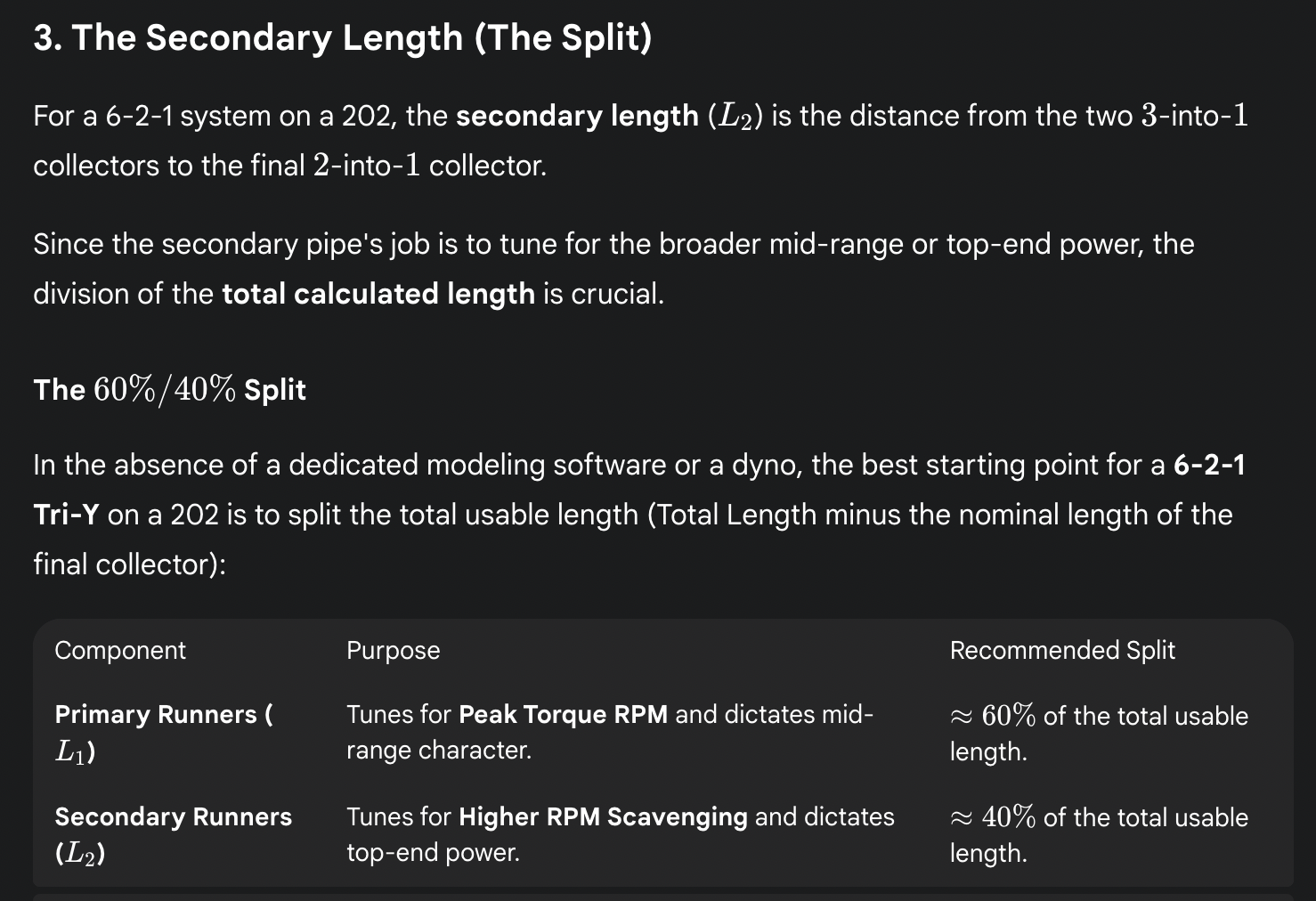Click the "Component" table column header
This screenshot has width=1316, height=901.
click(120, 650)
